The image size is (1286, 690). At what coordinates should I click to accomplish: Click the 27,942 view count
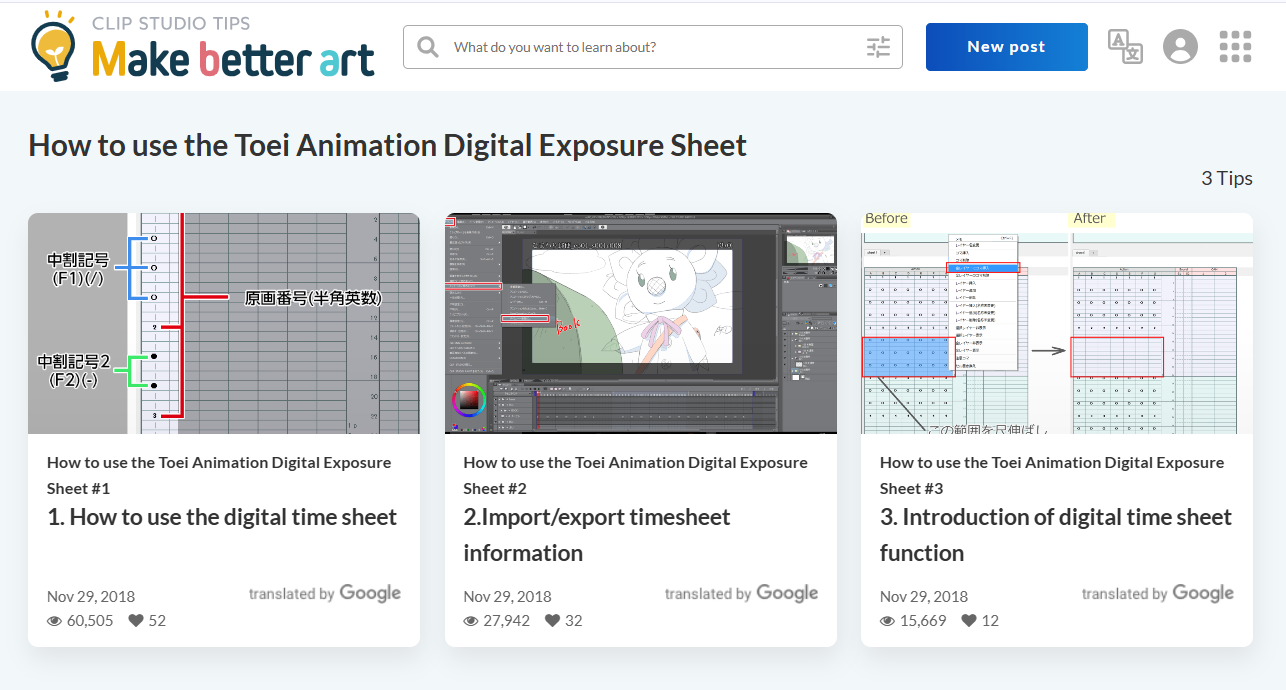(x=507, y=620)
